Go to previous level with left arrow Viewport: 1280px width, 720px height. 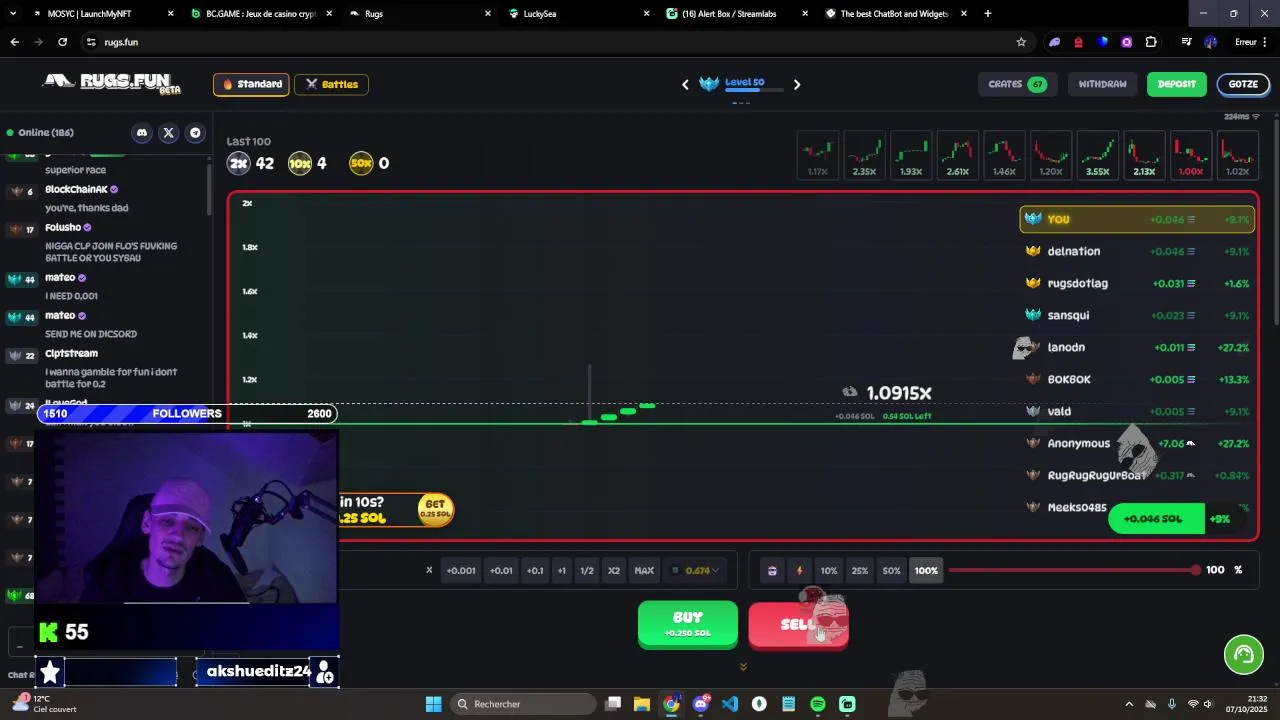coord(685,84)
